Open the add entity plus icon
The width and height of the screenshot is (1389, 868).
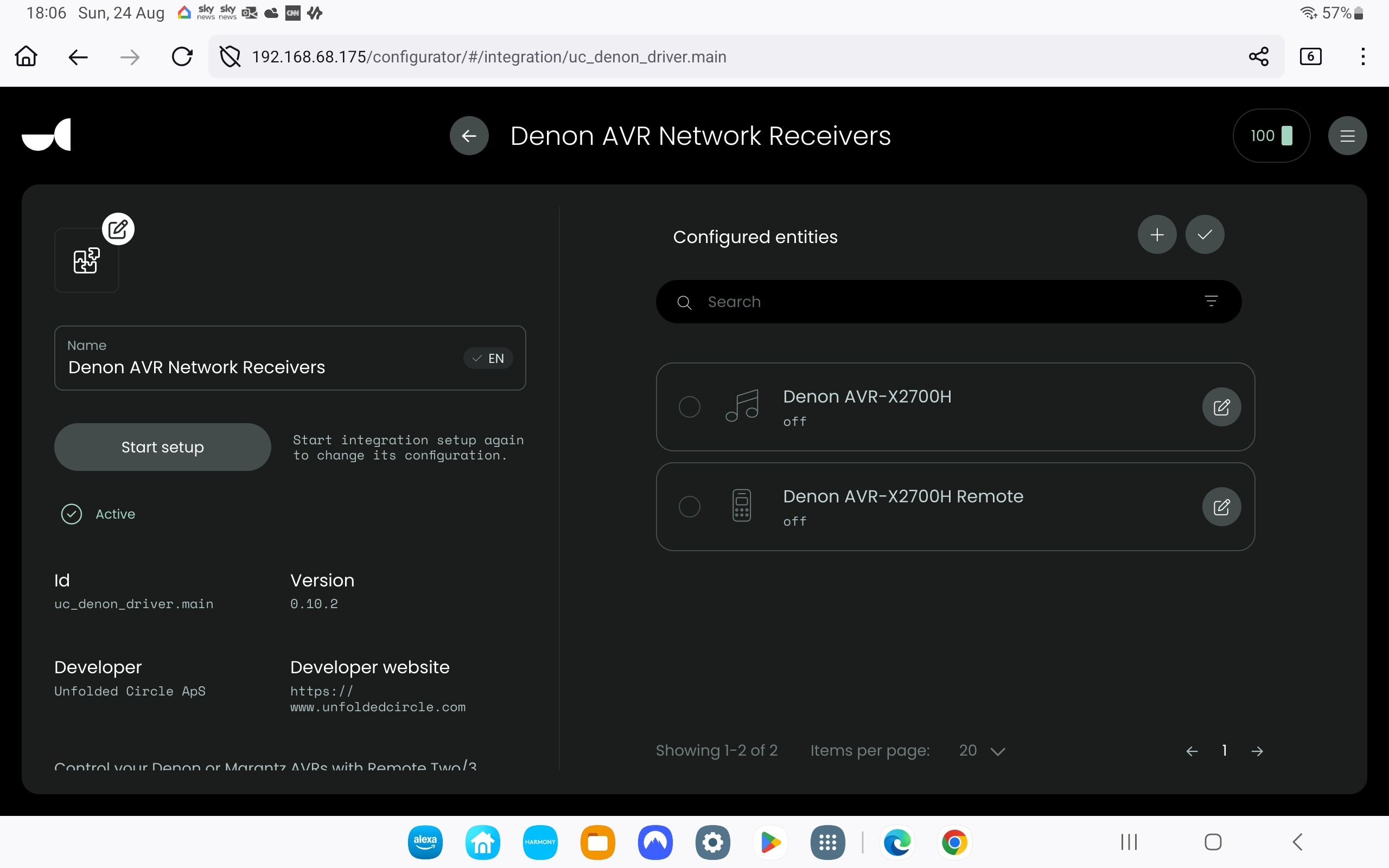tap(1157, 234)
